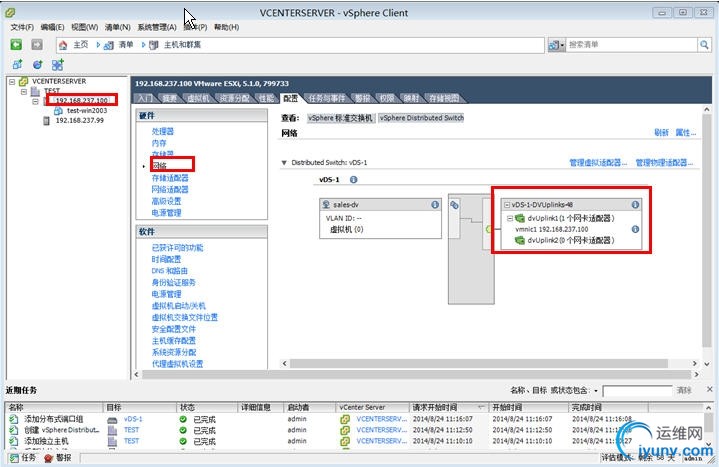Open 处理器 hardware link
719x467 pixels.
[163, 131]
